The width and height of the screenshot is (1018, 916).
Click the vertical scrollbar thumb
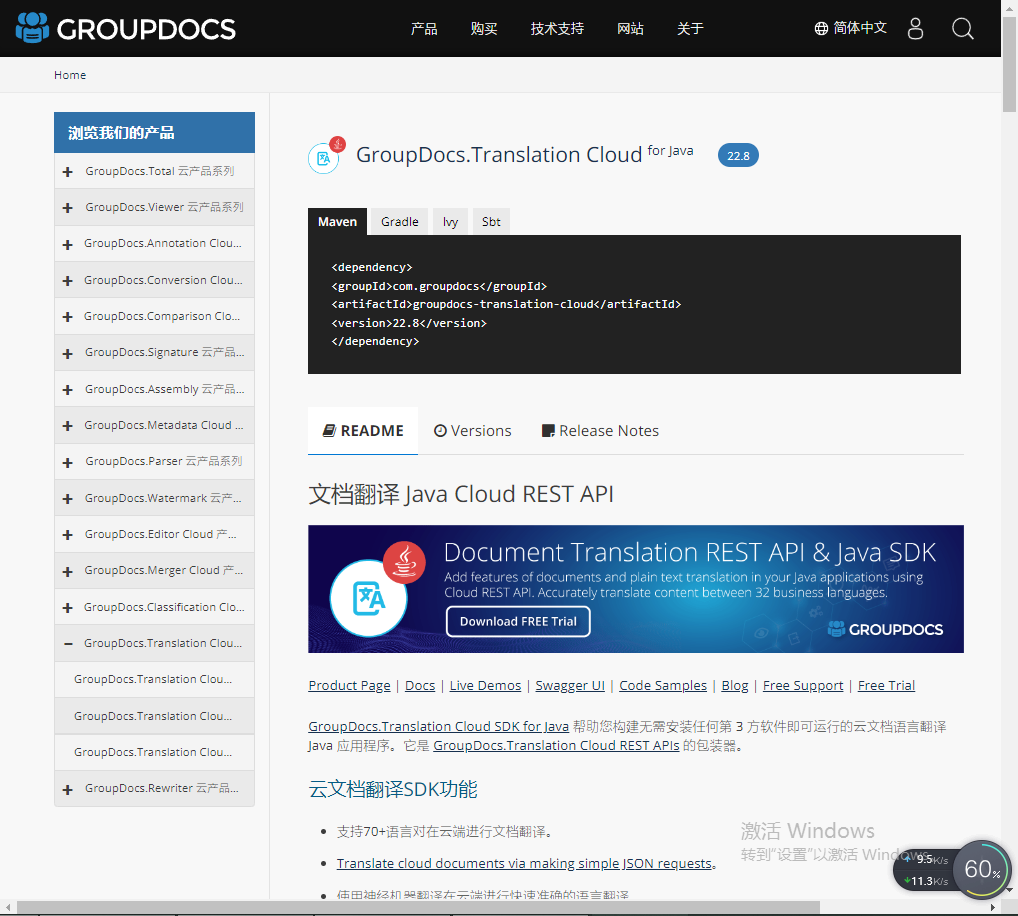(1010, 64)
